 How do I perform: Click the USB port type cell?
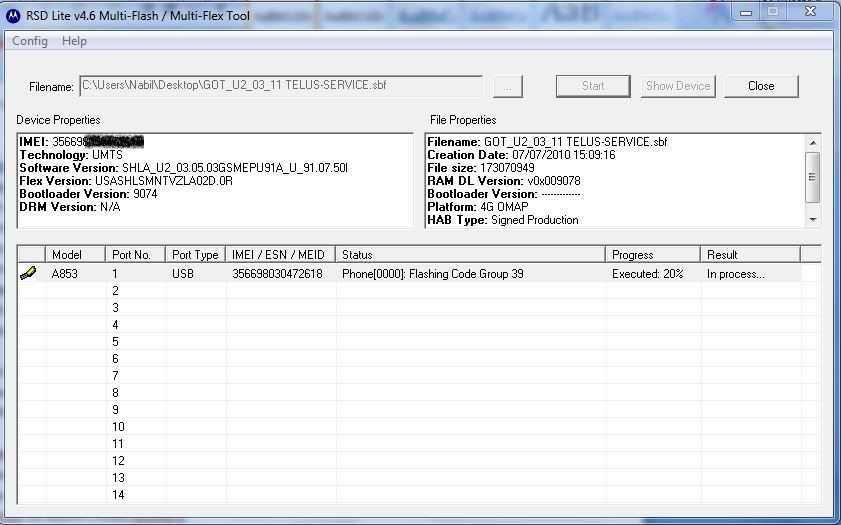pyautogui.click(x=183, y=273)
